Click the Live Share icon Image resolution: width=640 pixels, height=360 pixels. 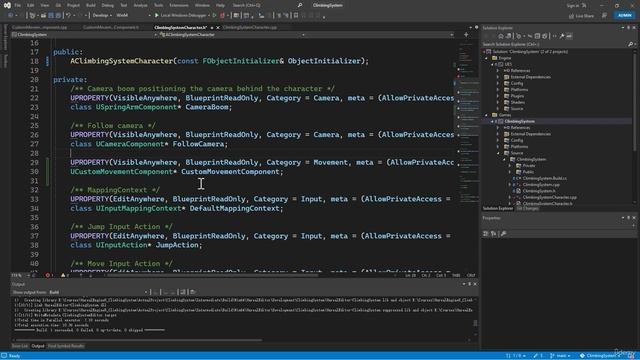(571, 16)
